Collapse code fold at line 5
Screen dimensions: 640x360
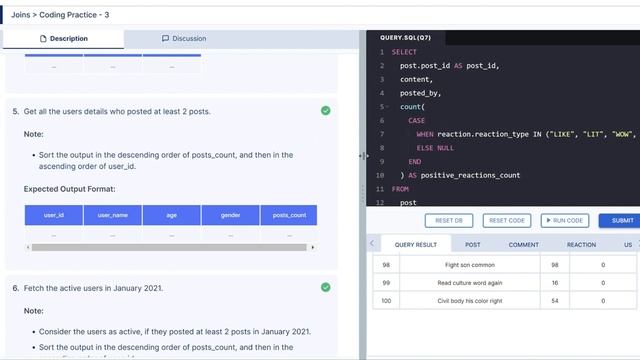point(387,107)
